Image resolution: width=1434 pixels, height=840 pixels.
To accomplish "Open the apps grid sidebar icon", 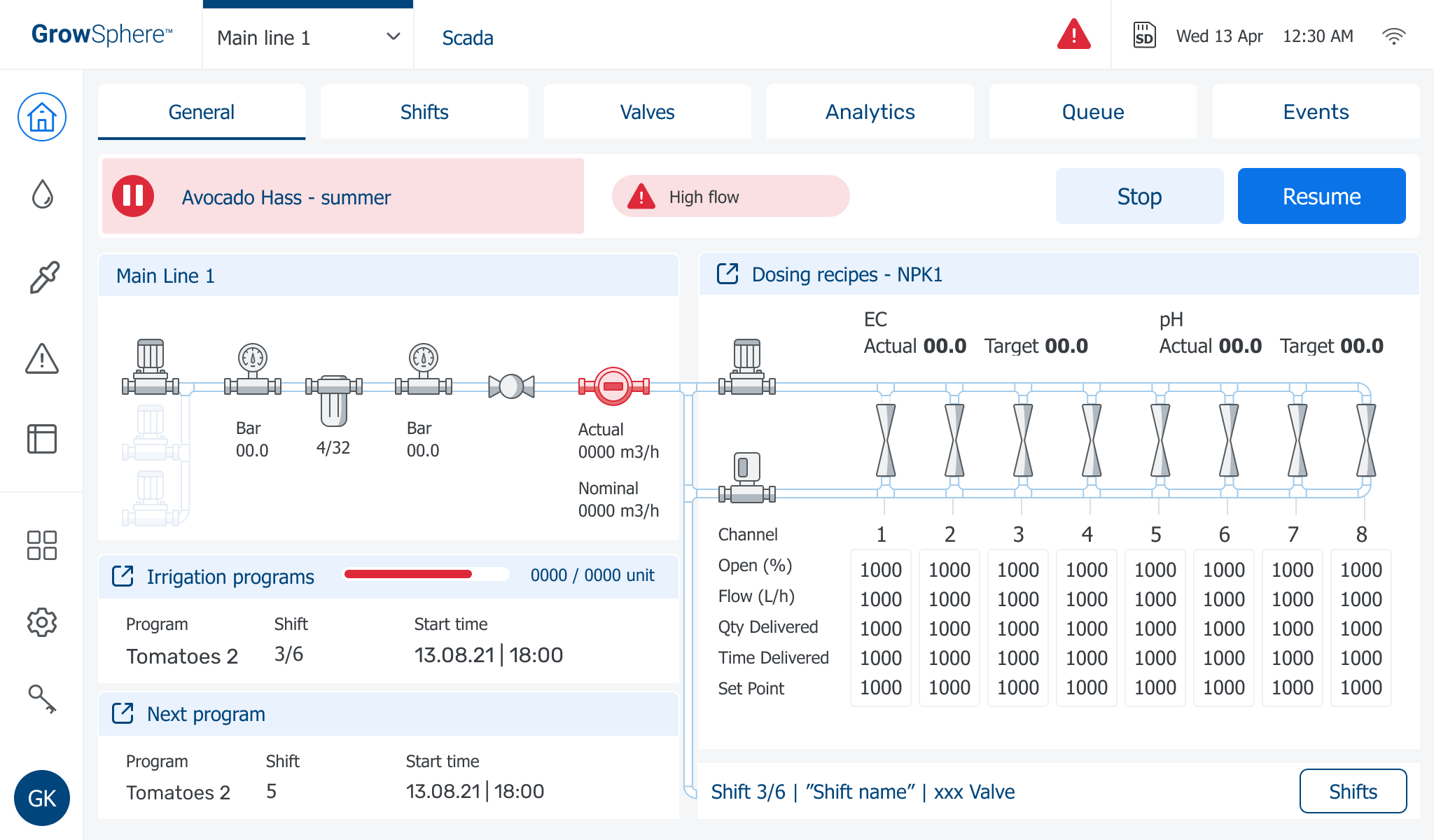I will click(x=42, y=545).
